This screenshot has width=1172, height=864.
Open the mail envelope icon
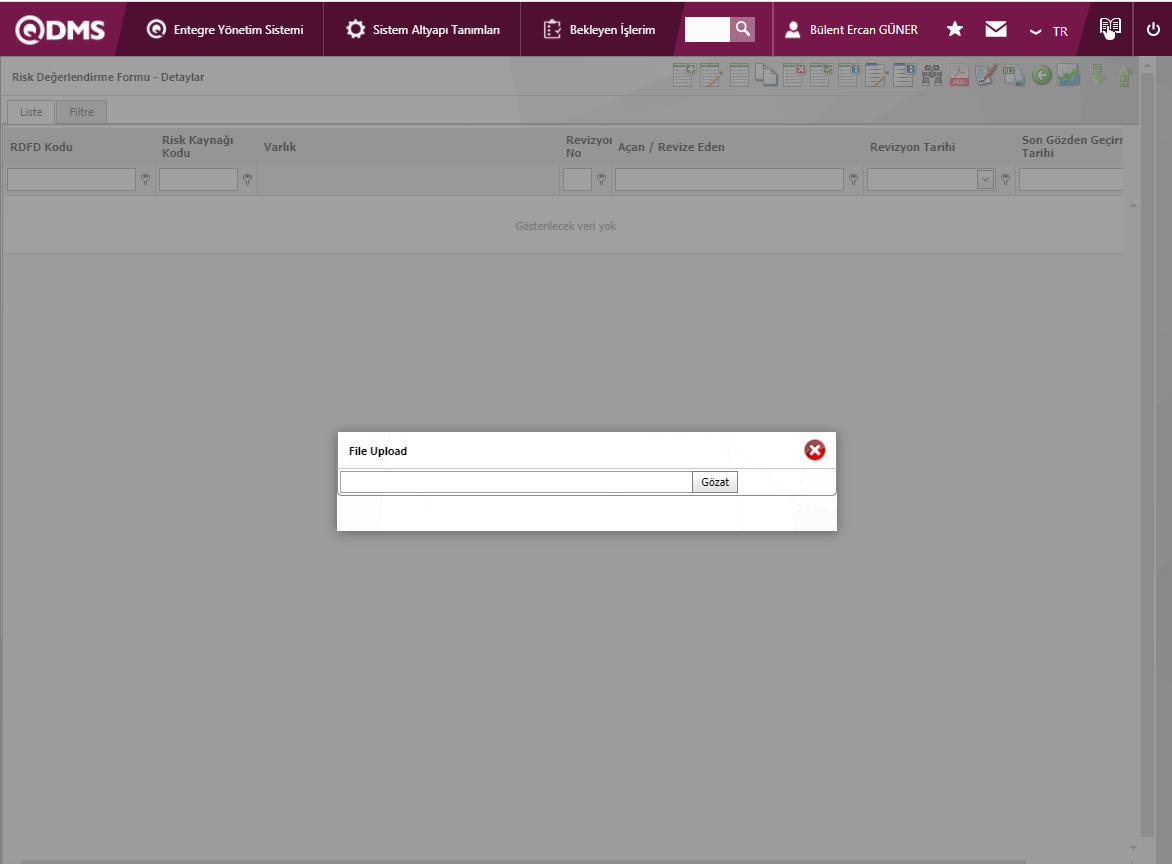996,29
